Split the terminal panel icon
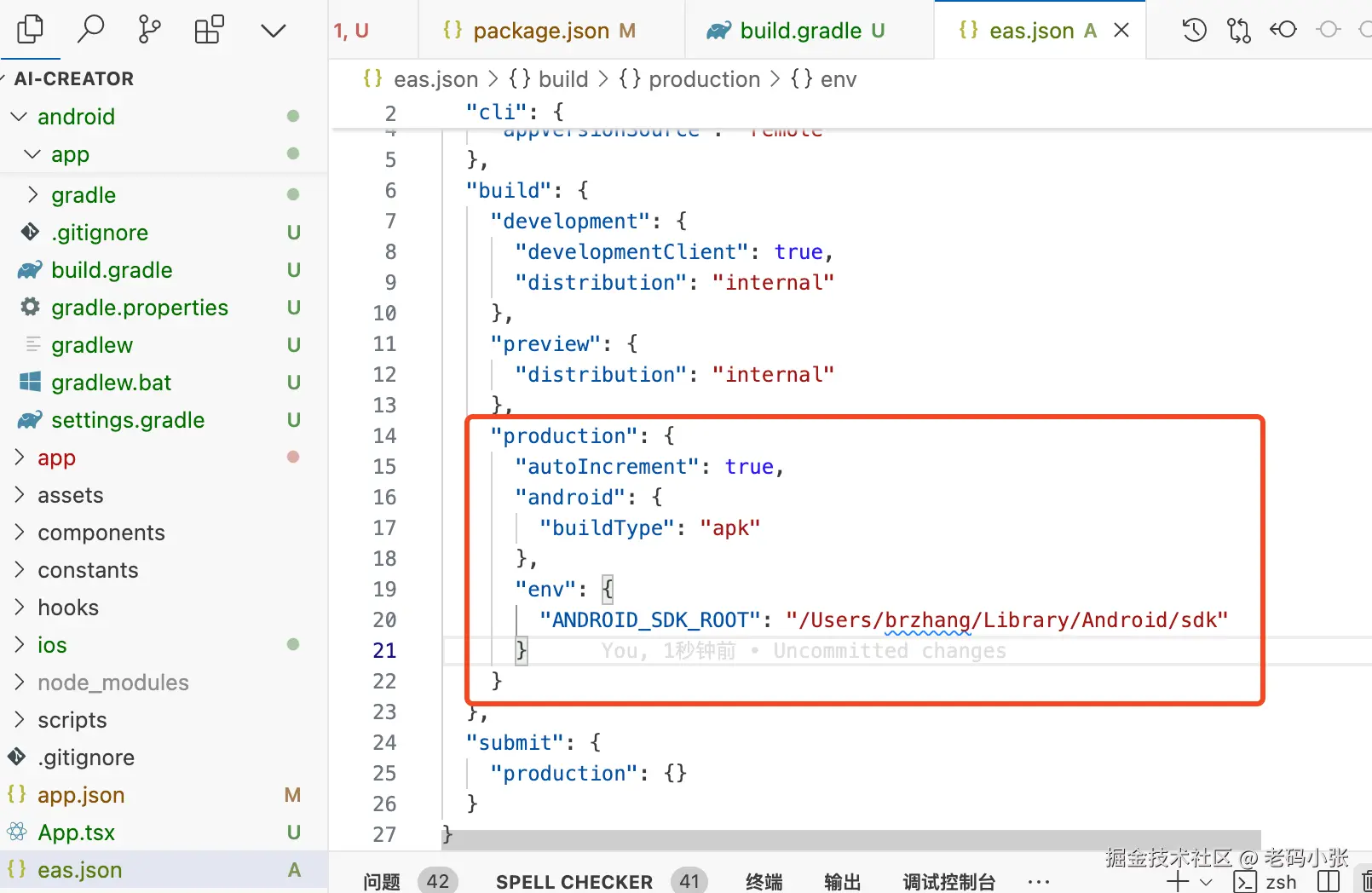The image size is (1372, 893). click(1329, 881)
